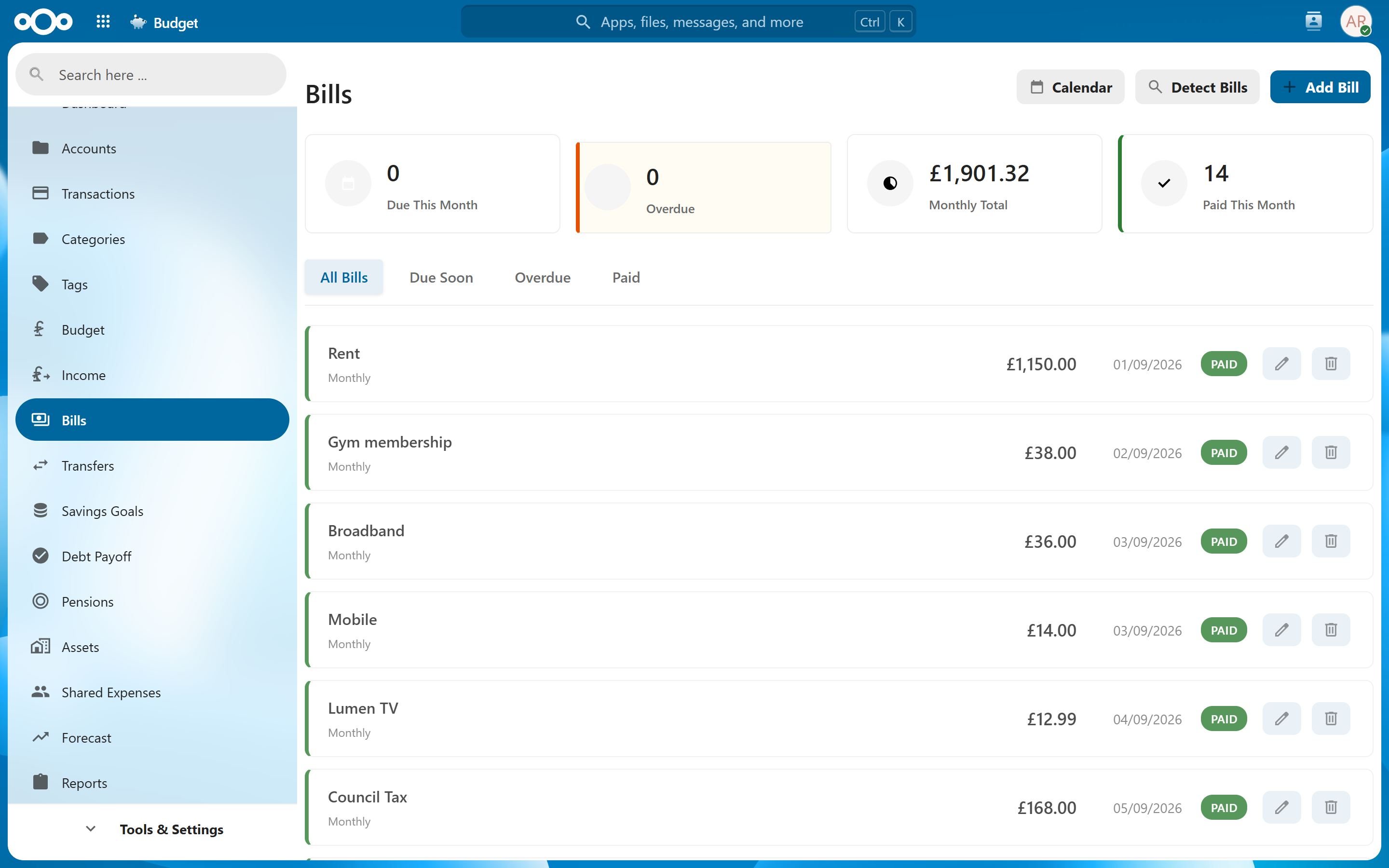Expand Tools & Settings section
The height and width of the screenshot is (868, 1389).
[x=152, y=829]
